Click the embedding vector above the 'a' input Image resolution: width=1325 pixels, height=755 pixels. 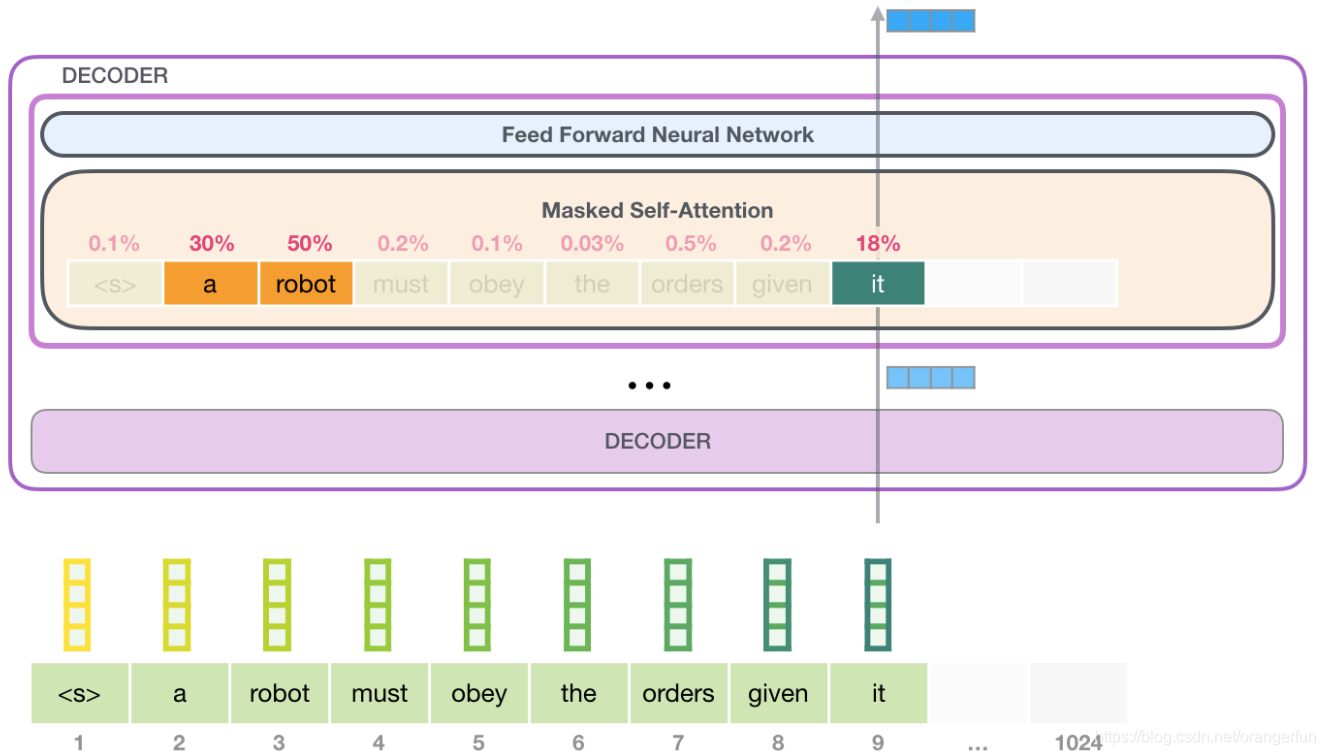[178, 605]
